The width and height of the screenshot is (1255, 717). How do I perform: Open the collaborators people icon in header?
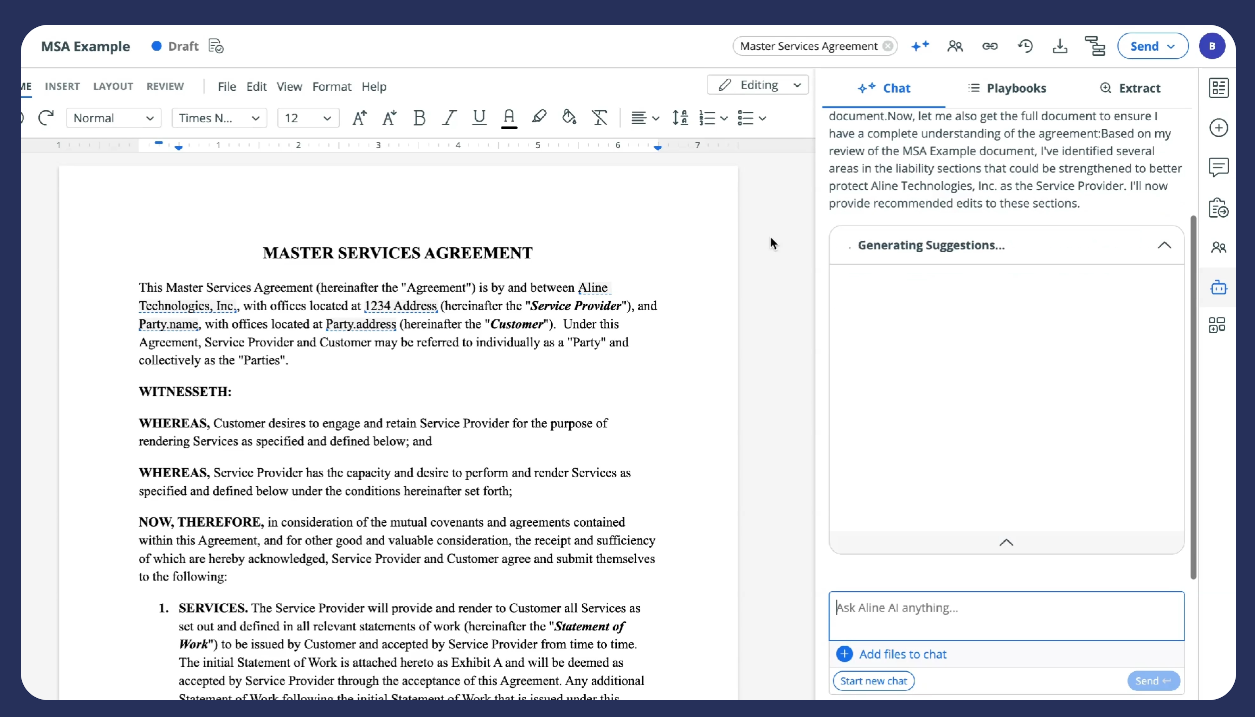pos(955,46)
